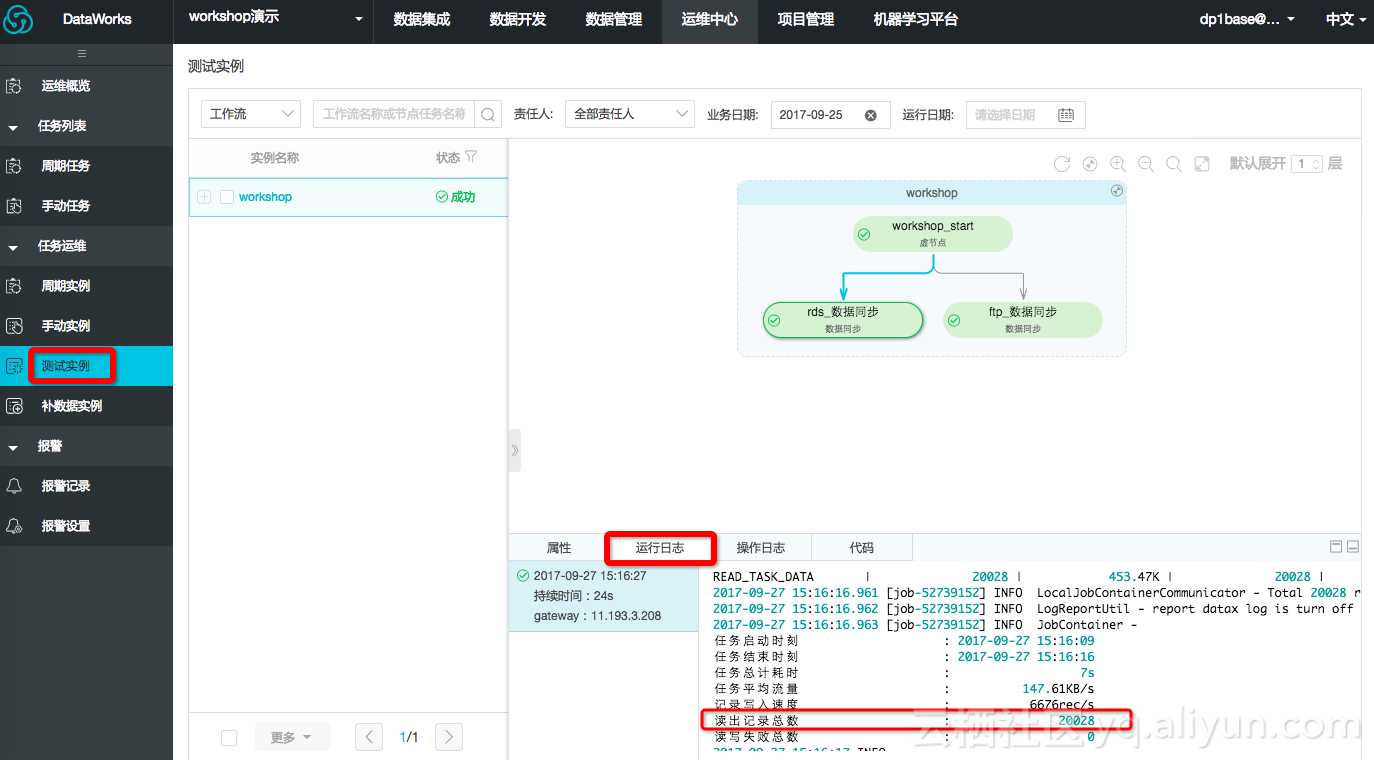1374x760 pixels.
Task: Collapse sidebar with hamburger icon
Action: click(x=82, y=53)
